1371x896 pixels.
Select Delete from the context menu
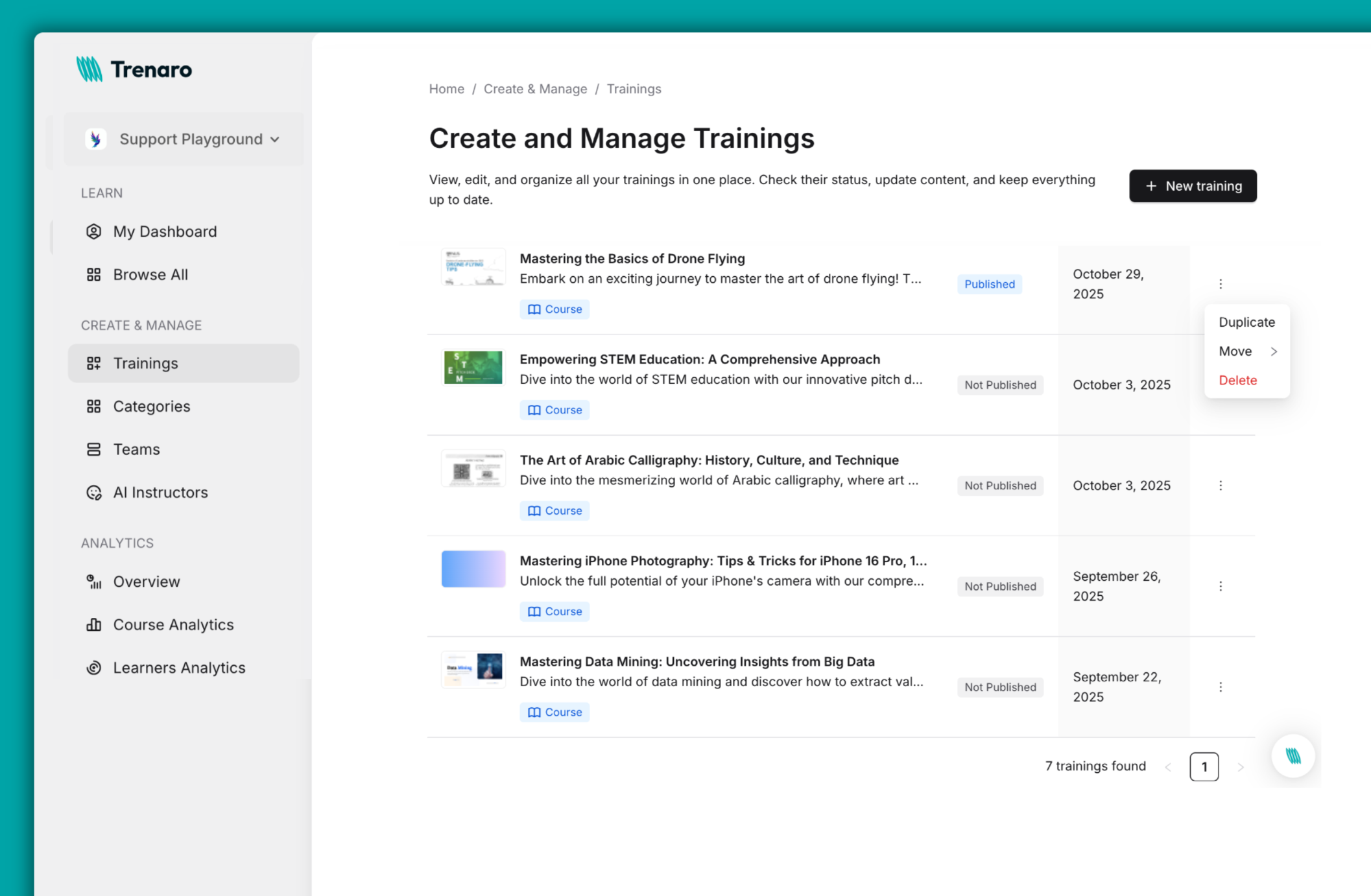[1237, 380]
